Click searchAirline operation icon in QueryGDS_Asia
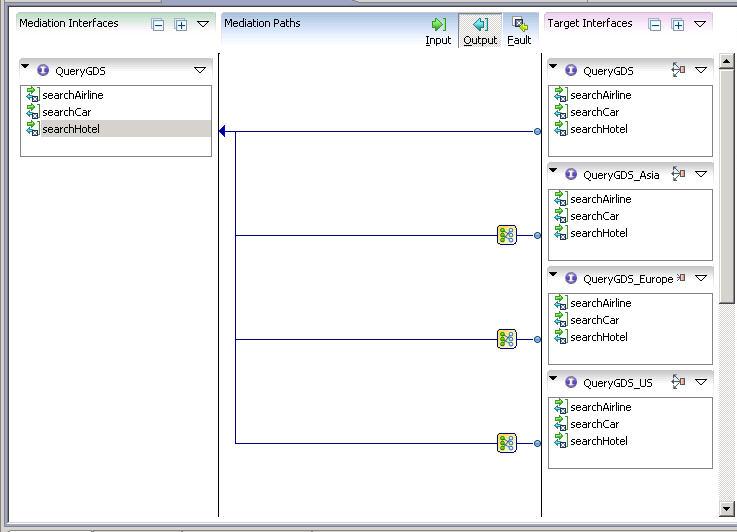Screen dimensions: 737x532 (x=560, y=198)
